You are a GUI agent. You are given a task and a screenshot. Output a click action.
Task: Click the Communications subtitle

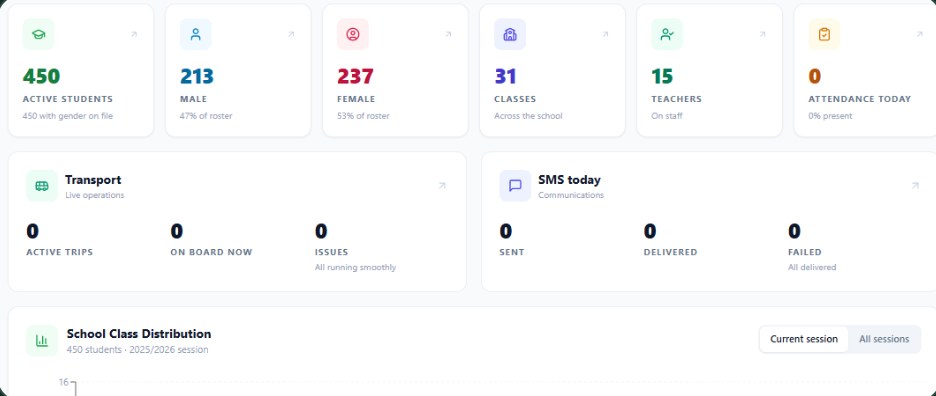(x=571, y=195)
